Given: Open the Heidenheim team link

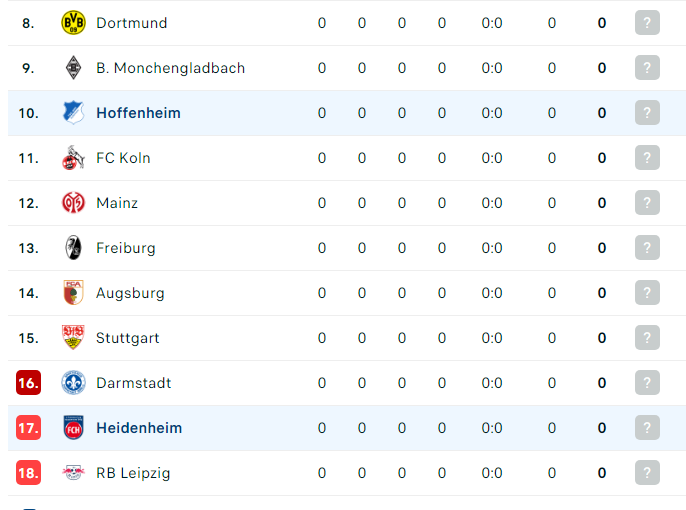Looking at the screenshot, I should coord(139,428).
